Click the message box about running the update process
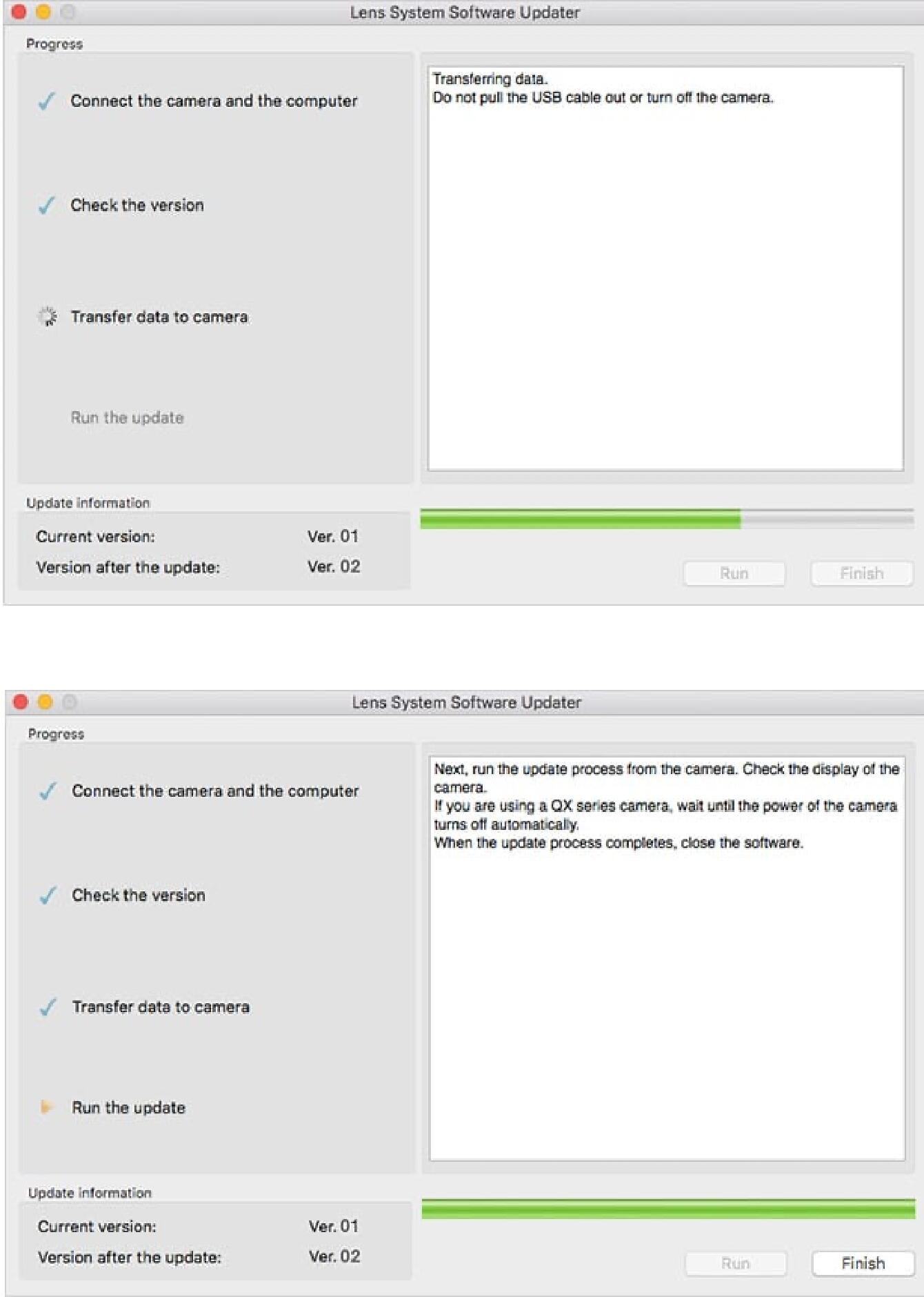The width and height of the screenshot is (924, 1297). point(667,958)
